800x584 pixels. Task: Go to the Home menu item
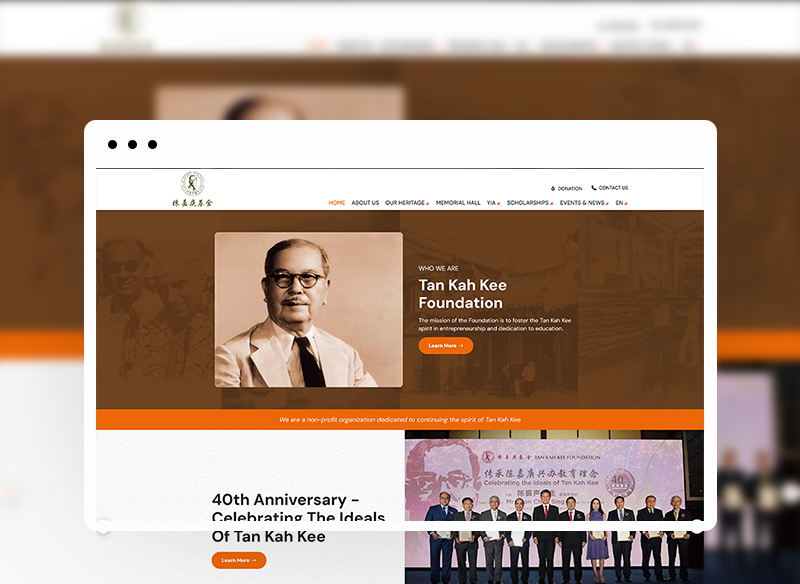[x=337, y=203]
